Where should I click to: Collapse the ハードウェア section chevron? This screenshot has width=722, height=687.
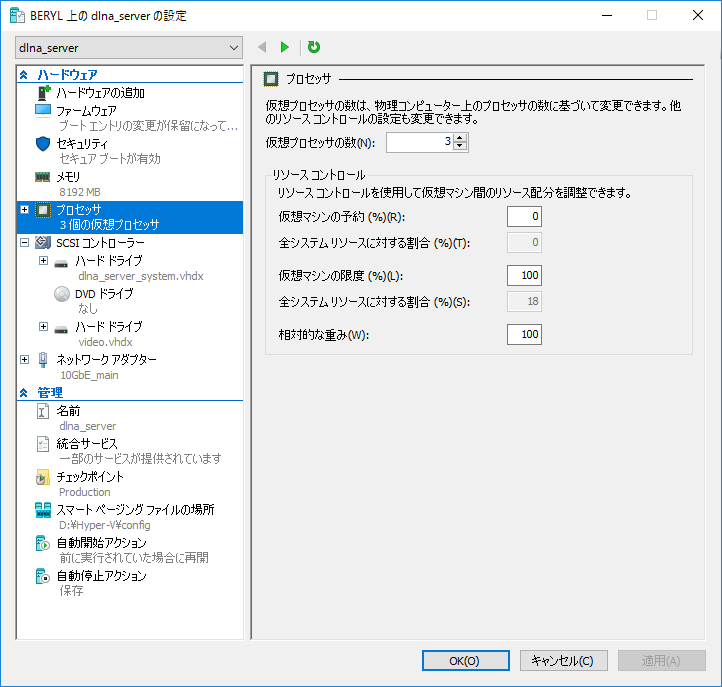tap(24, 75)
